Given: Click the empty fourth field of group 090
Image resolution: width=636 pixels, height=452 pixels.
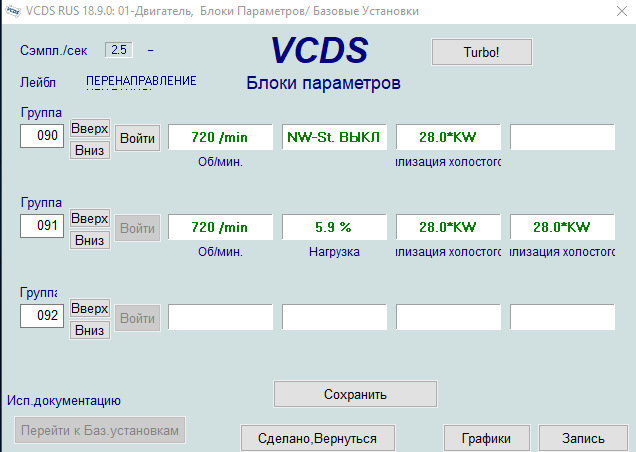Looking at the screenshot, I should [x=562, y=137].
